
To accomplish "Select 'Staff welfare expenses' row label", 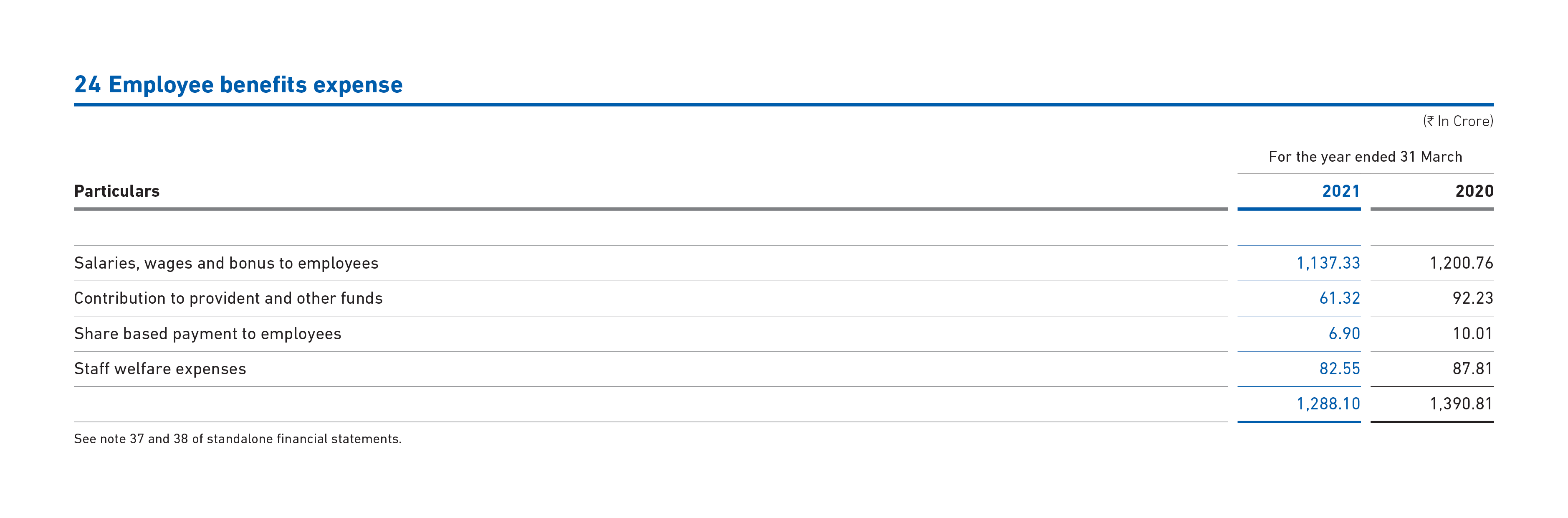I will [160, 369].
